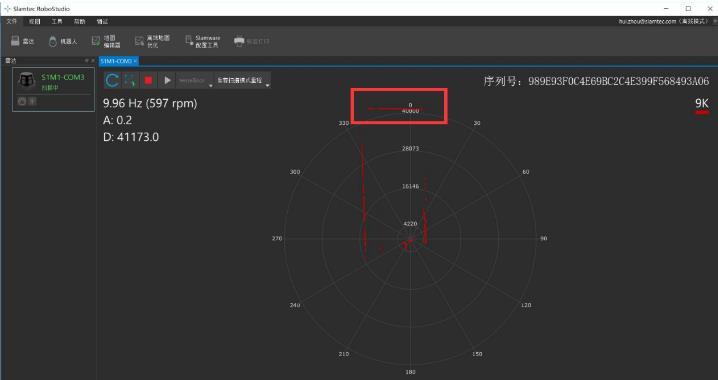The height and width of the screenshot is (380, 718).
Task: Stop scanning with the red square button
Action: [148, 81]
